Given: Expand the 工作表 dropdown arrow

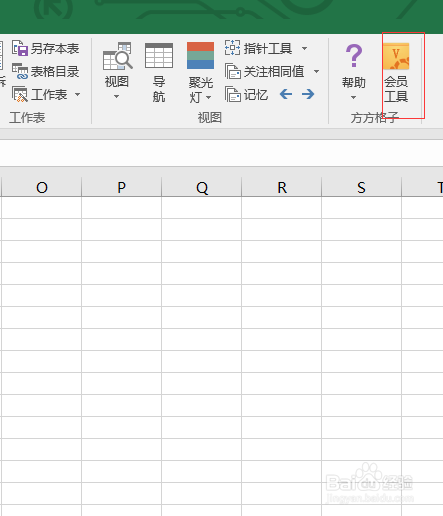Looking at the screenshot, I should point(77,95).
